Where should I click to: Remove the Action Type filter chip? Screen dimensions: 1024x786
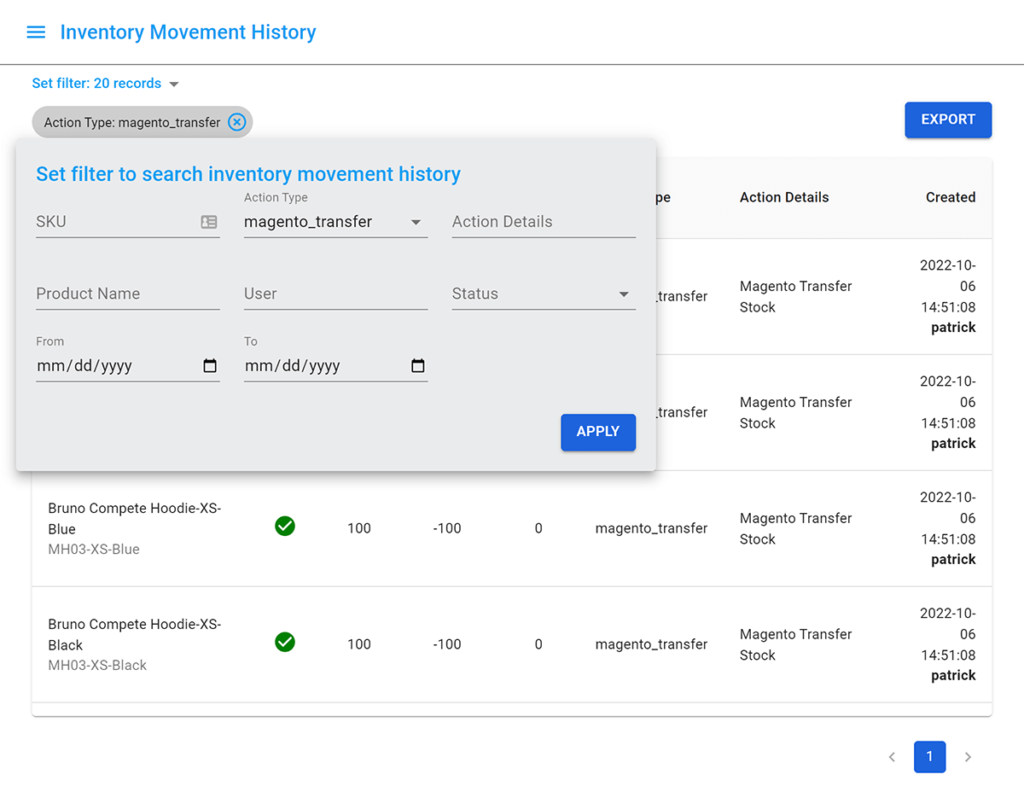click(x=237, y=122)
